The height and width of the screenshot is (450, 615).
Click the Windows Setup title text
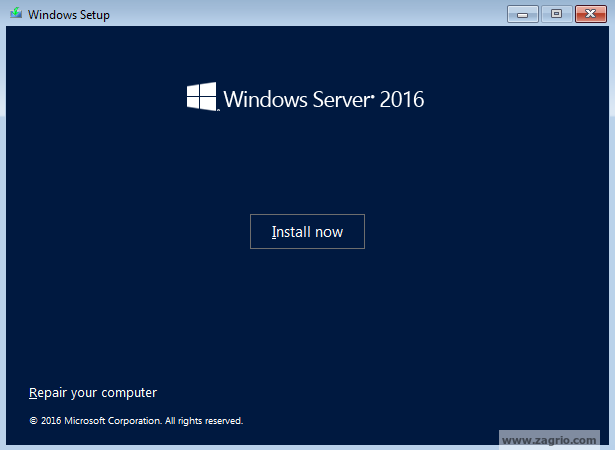69,15
